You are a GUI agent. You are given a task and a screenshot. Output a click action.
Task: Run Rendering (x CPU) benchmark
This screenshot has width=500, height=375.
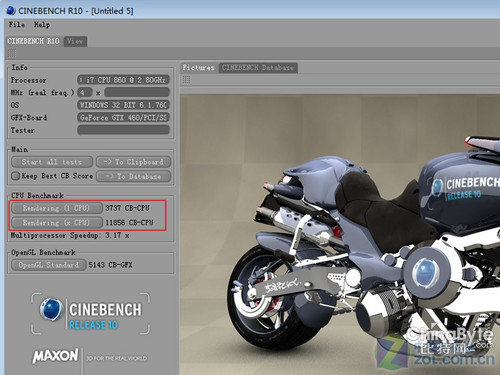click(x=56, y=222)
